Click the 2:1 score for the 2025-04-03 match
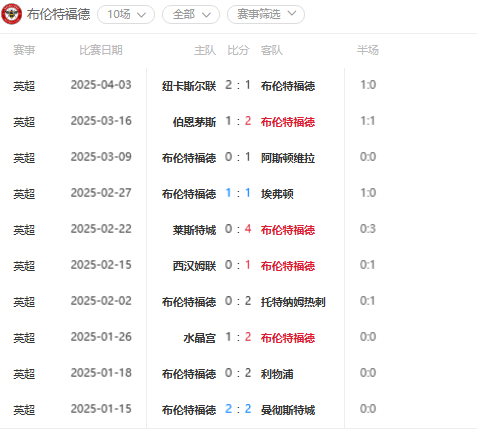The height and width of the screenshot is (432, 477). click(x=238, y=85)
